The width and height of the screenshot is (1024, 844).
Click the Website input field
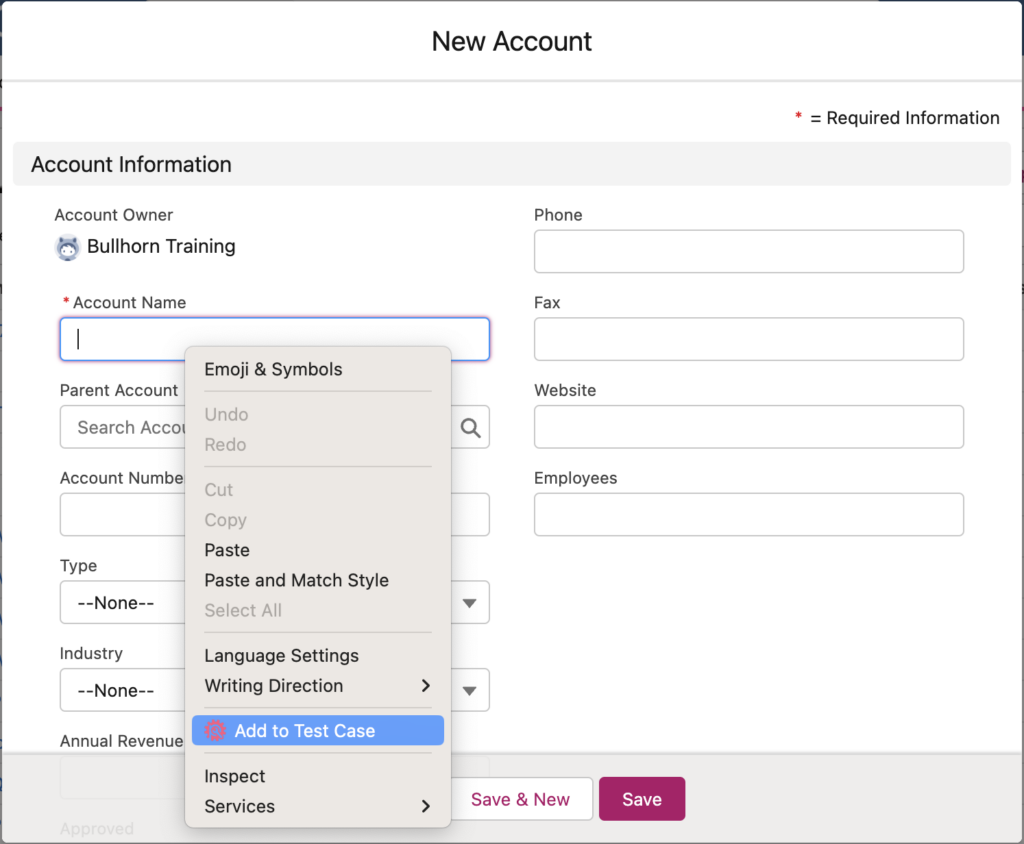coord(748,427)
